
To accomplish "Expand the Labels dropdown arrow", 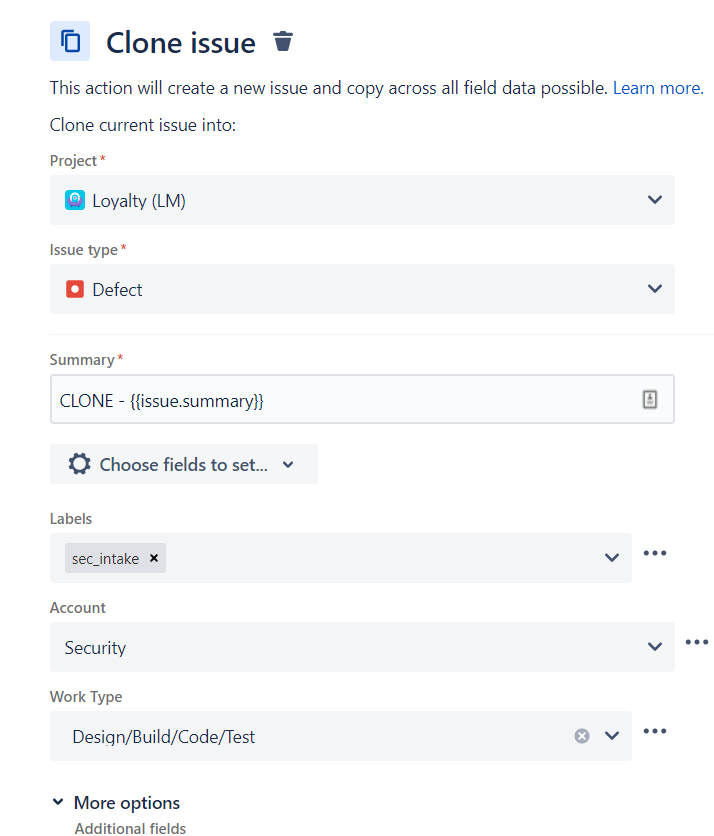I will [x=611, y=558].
